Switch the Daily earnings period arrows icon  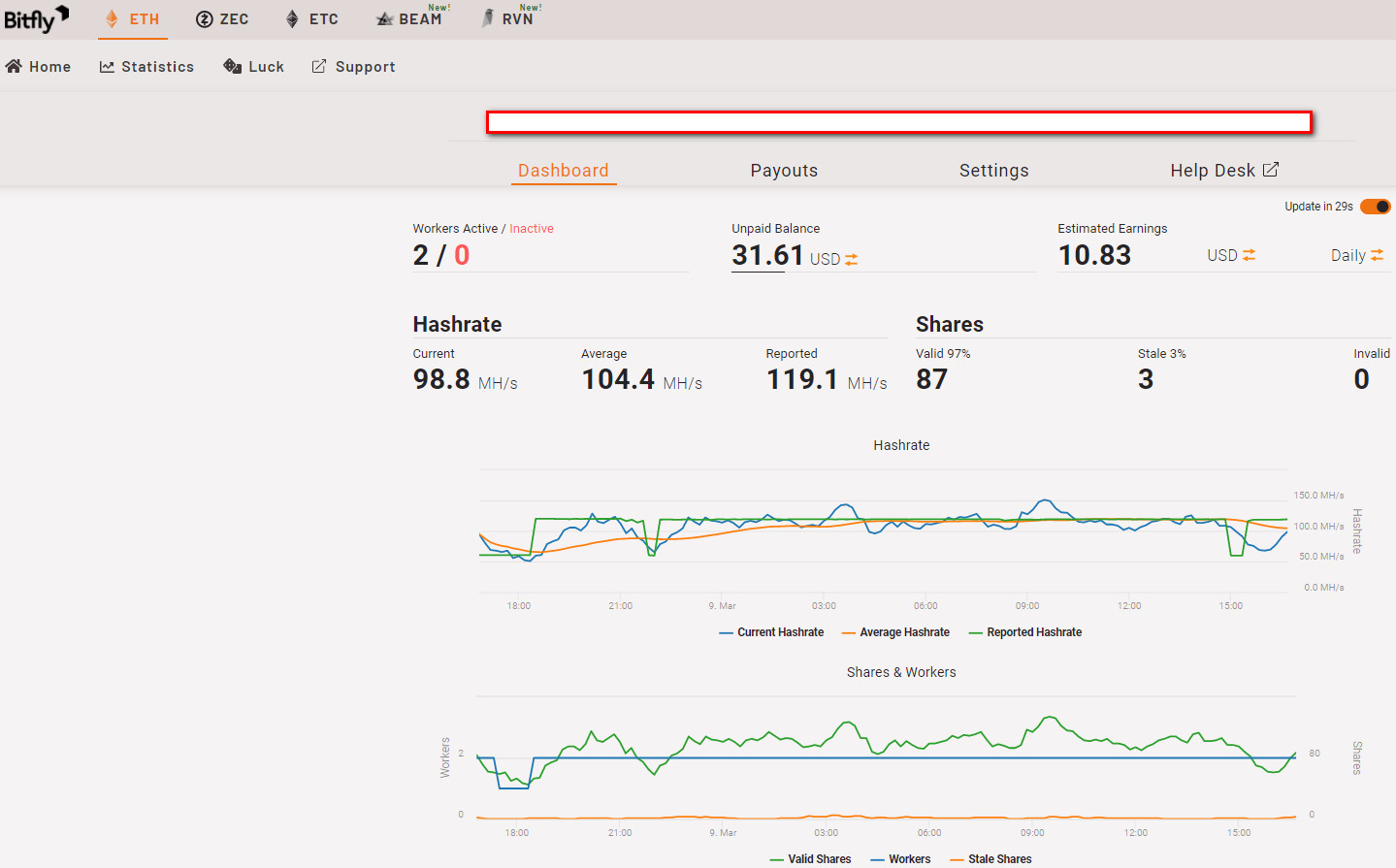tap(1377, 255)
